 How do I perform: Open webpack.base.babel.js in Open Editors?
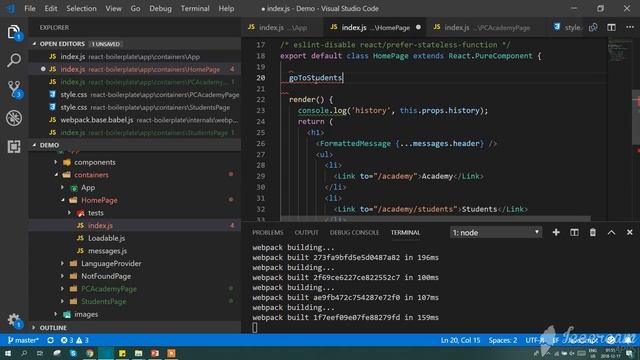pyautogui.click(x=135, y=120)
